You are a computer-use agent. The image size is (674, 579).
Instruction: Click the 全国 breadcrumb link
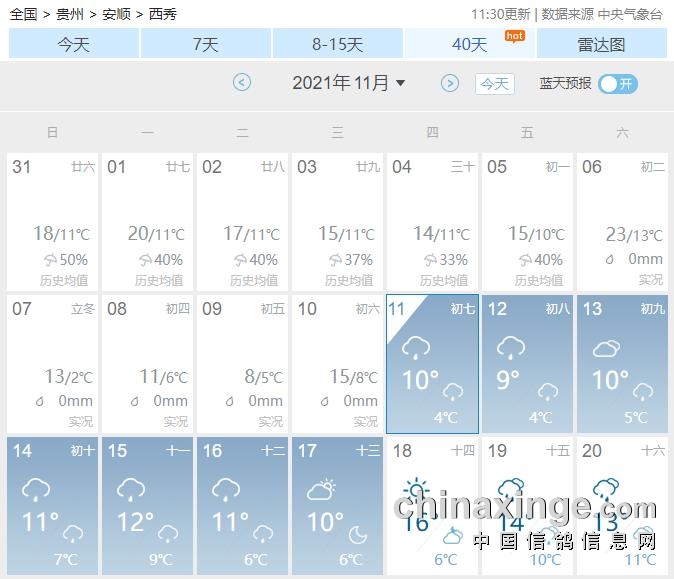coord(24,14)
